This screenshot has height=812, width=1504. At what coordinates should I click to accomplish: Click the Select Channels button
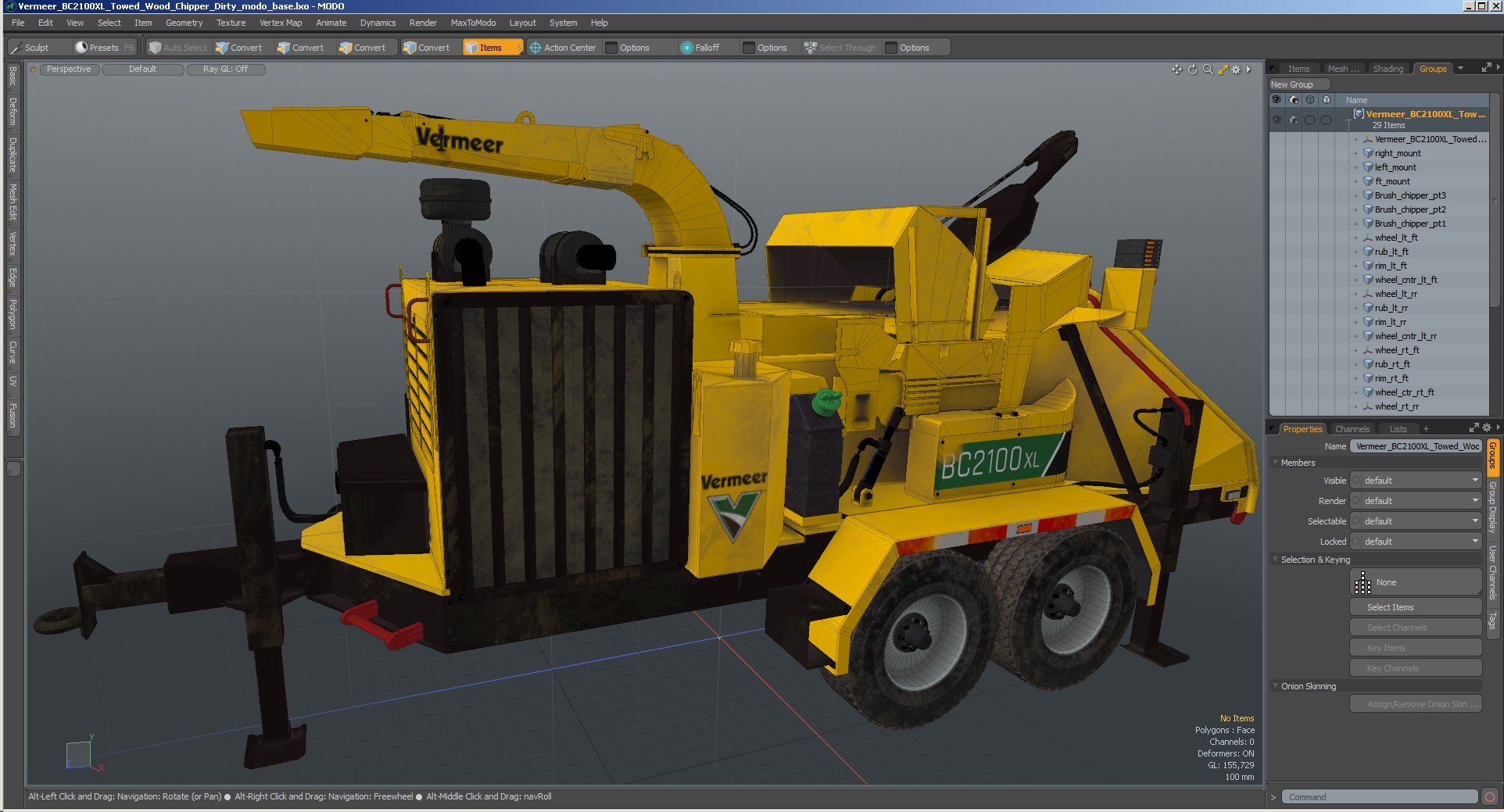click(x=1416, y=628)
